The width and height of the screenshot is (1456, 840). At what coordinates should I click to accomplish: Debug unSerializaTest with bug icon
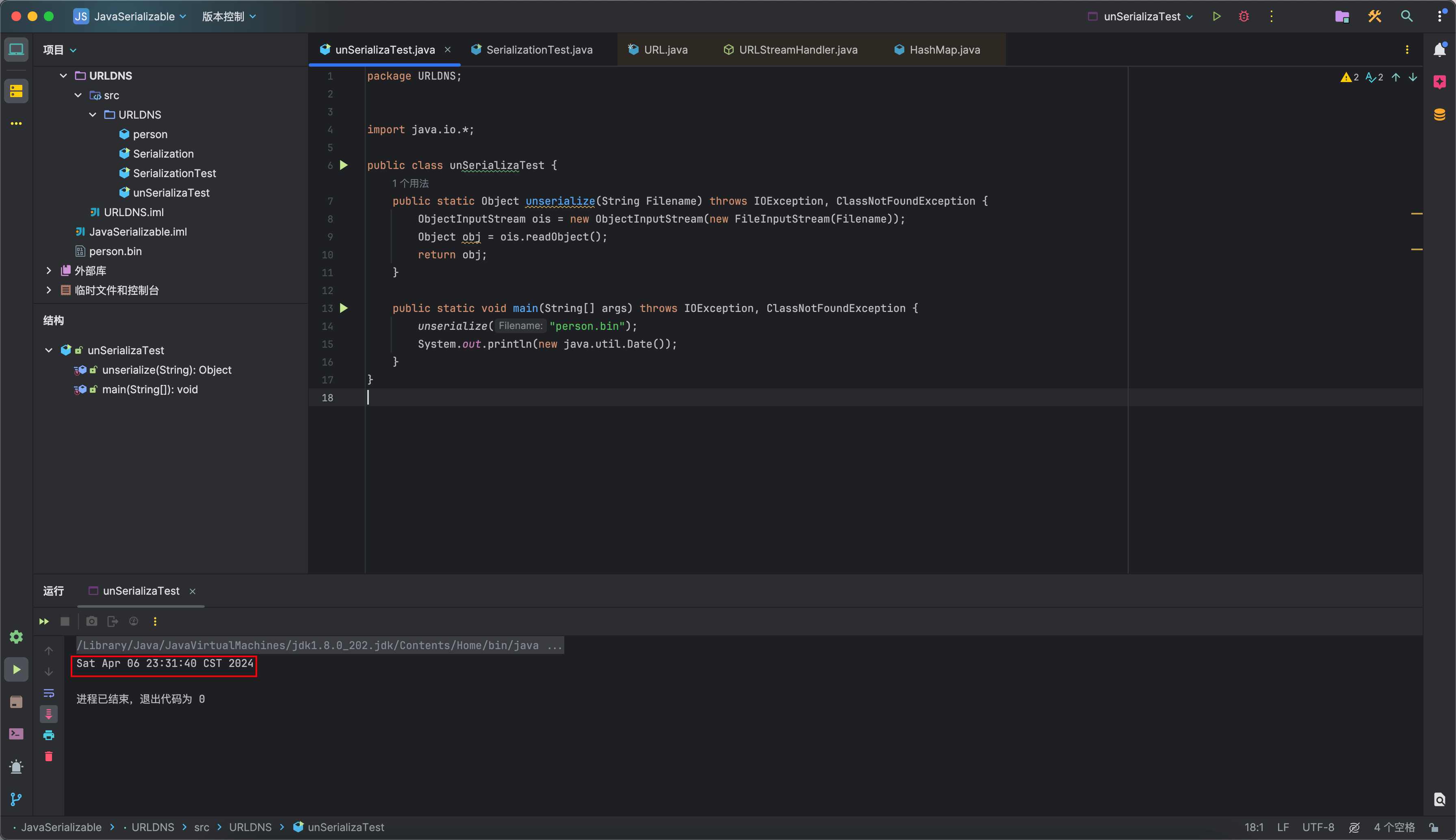(1244, 16)
